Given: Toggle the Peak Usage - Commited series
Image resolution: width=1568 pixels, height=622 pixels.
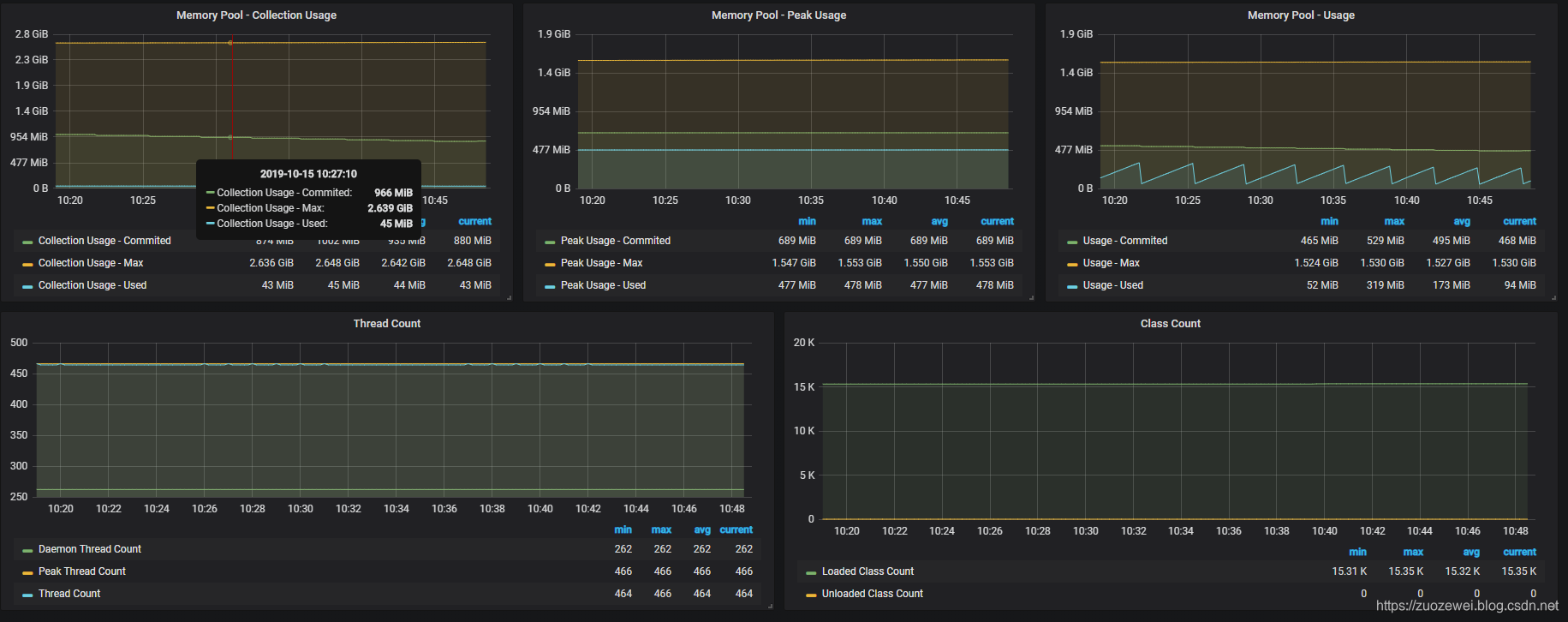Looking at the screenshot, I should (615, 241).
